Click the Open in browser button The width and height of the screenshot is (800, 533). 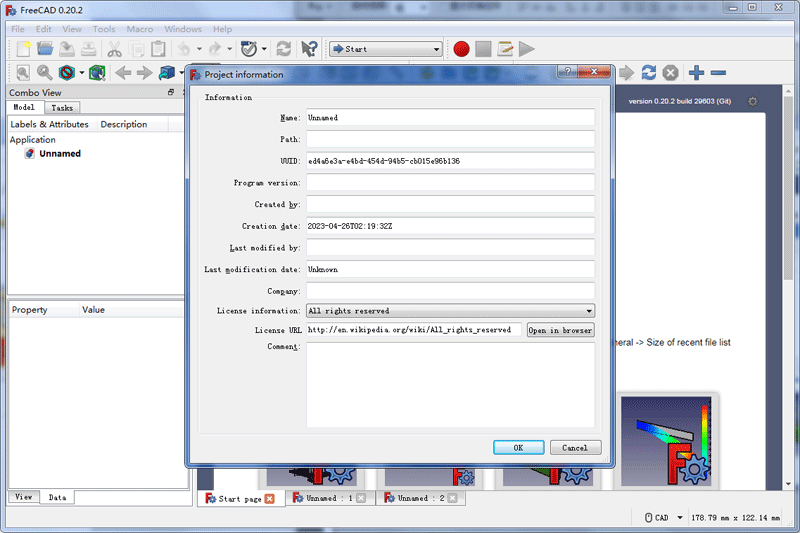tap(560, 330)
